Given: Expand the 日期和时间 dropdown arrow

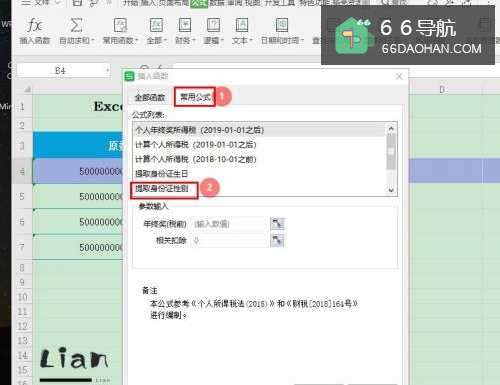Looking at the screenshot, I should (302, 41).
